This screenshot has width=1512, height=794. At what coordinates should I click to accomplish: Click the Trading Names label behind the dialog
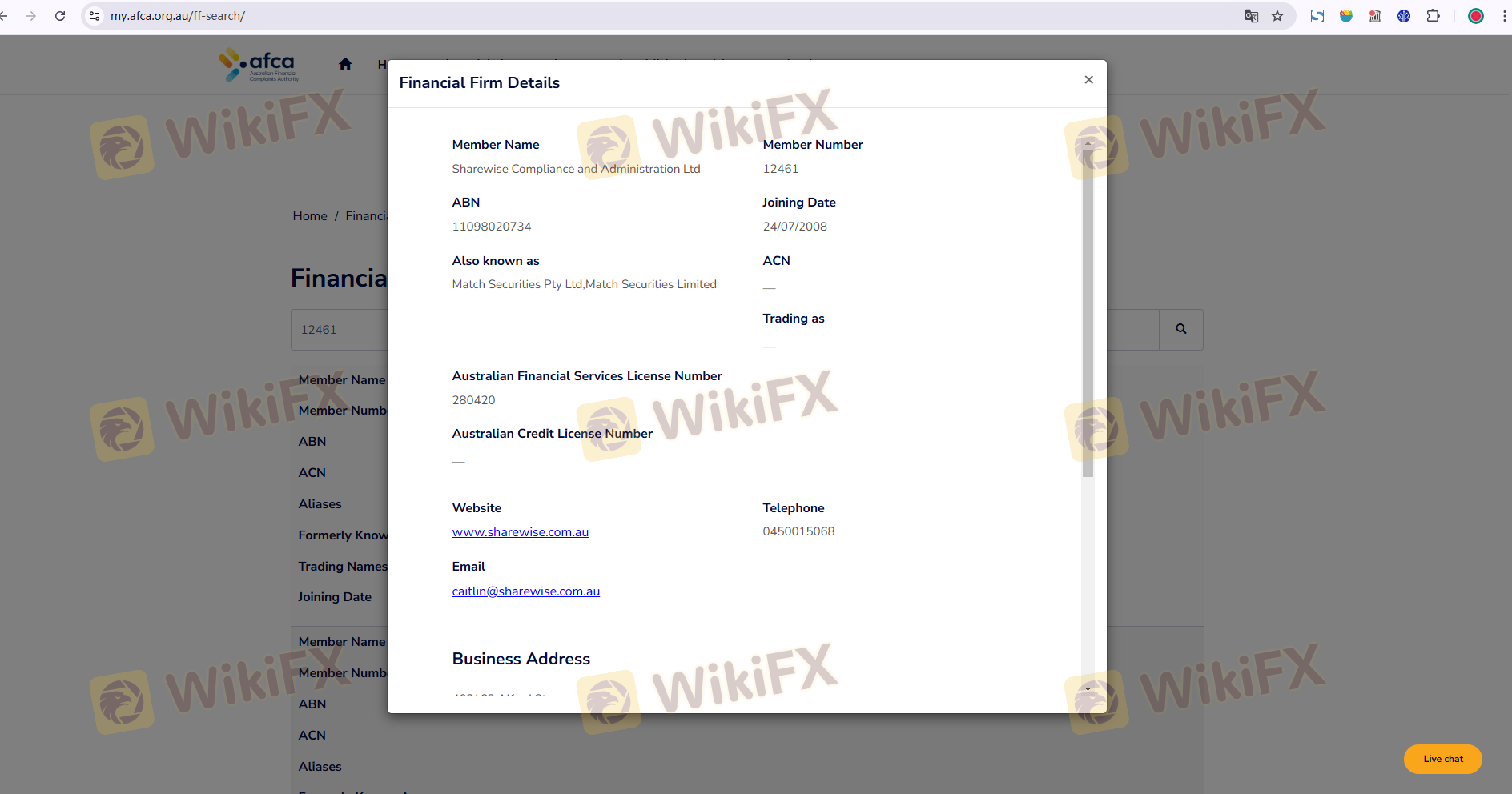[343, 567]
